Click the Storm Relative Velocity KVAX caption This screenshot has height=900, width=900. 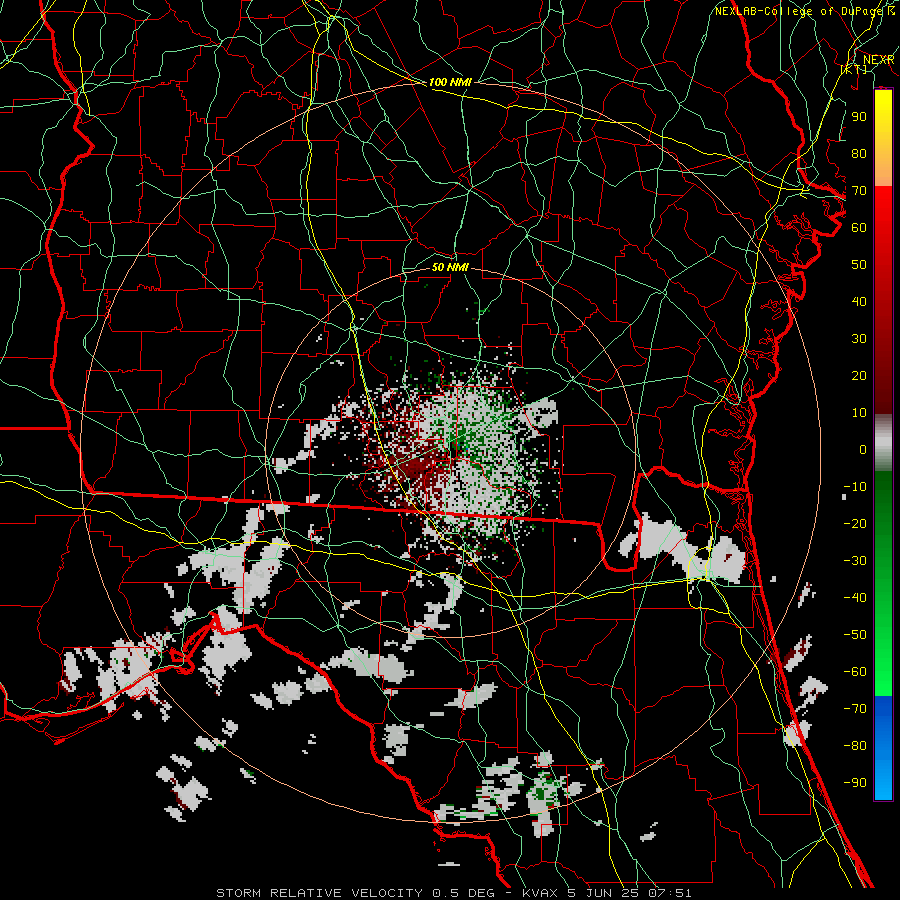454,893
